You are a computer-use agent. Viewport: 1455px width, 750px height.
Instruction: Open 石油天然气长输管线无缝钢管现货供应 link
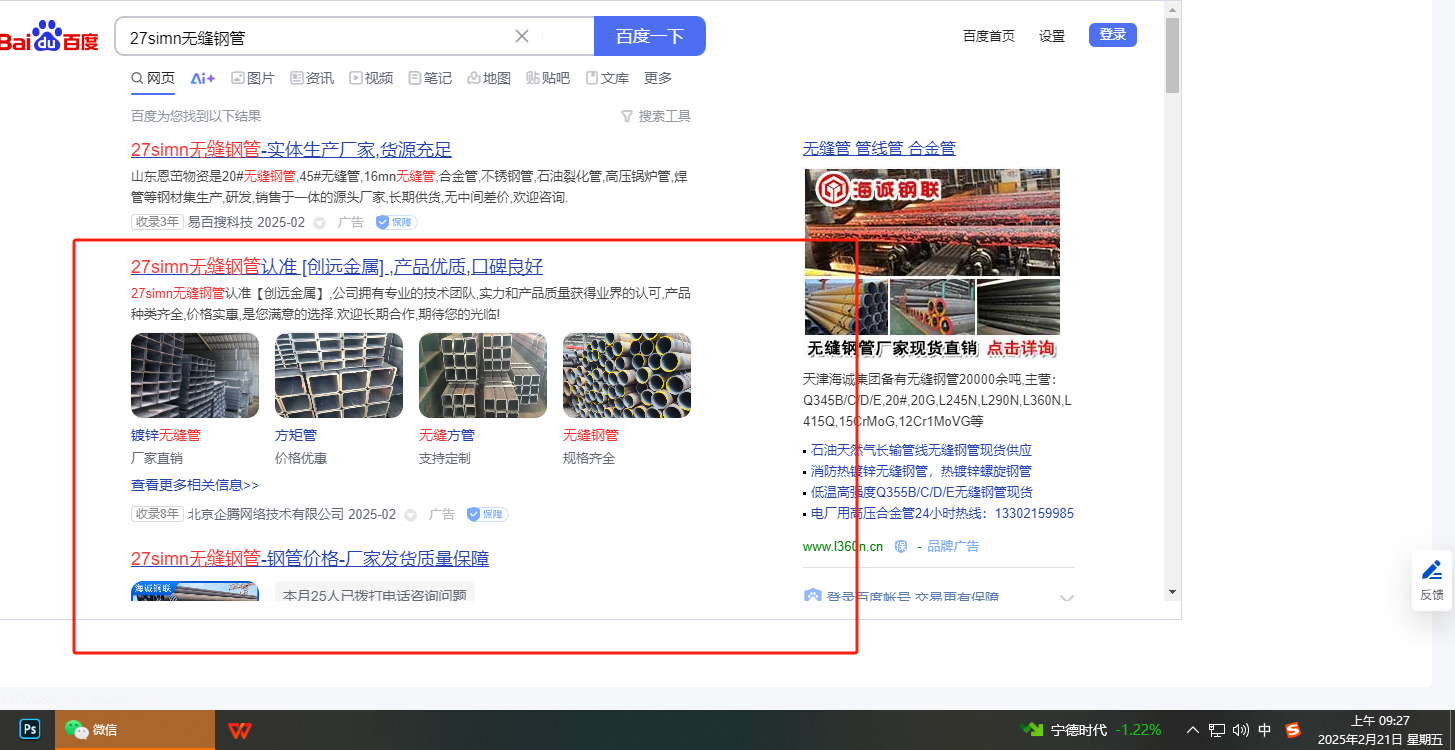[921, 450]
